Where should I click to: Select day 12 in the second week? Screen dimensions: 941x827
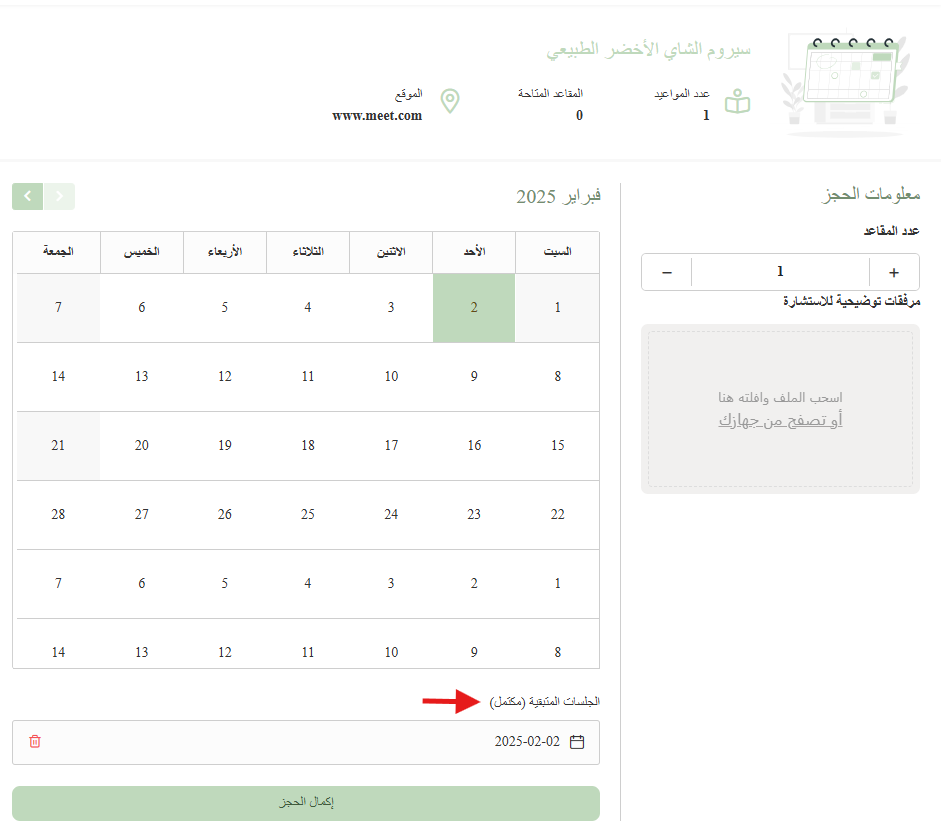click(x=224, y=377)
